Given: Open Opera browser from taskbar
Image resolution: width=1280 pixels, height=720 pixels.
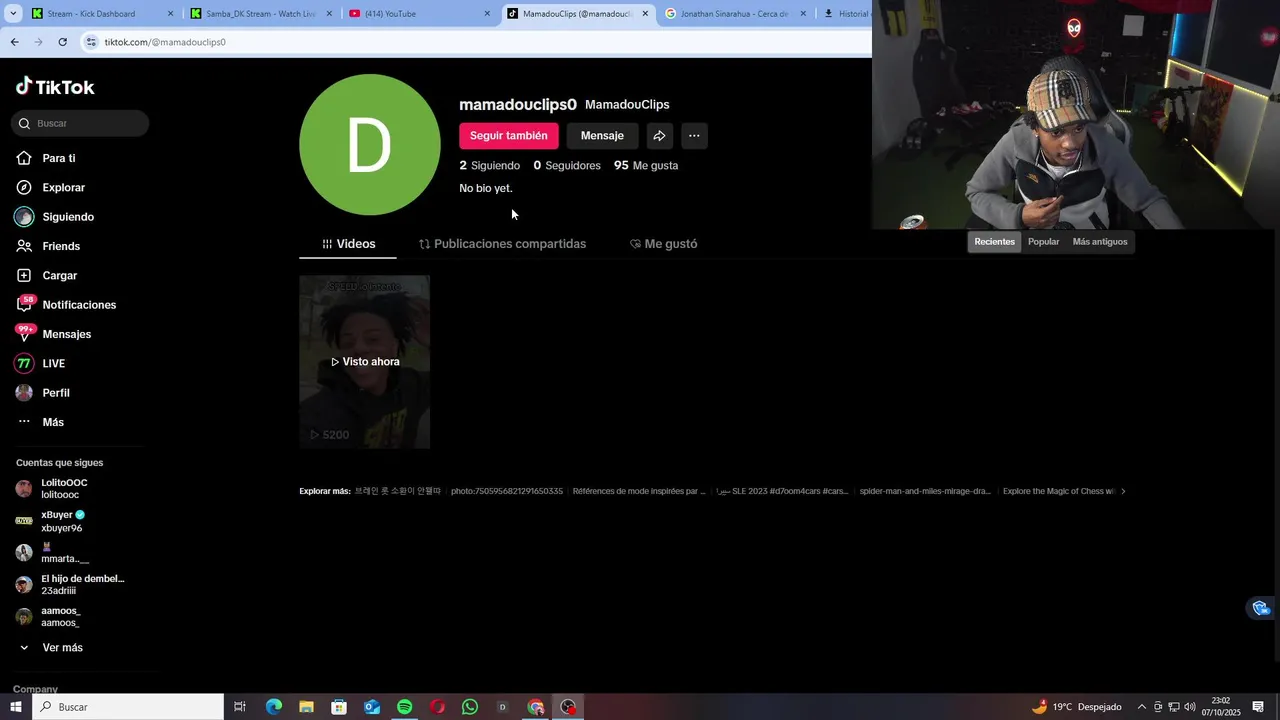Looking at the screenshot, I should (x=437, y=707).
